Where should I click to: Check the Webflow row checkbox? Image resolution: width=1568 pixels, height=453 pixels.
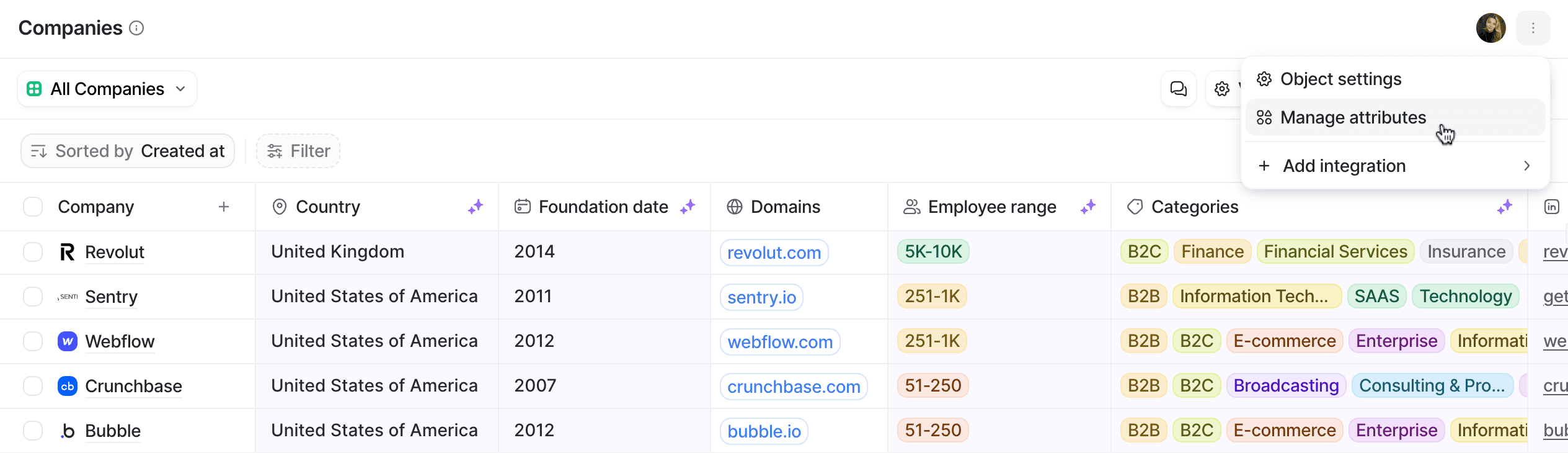click(33, 341)
